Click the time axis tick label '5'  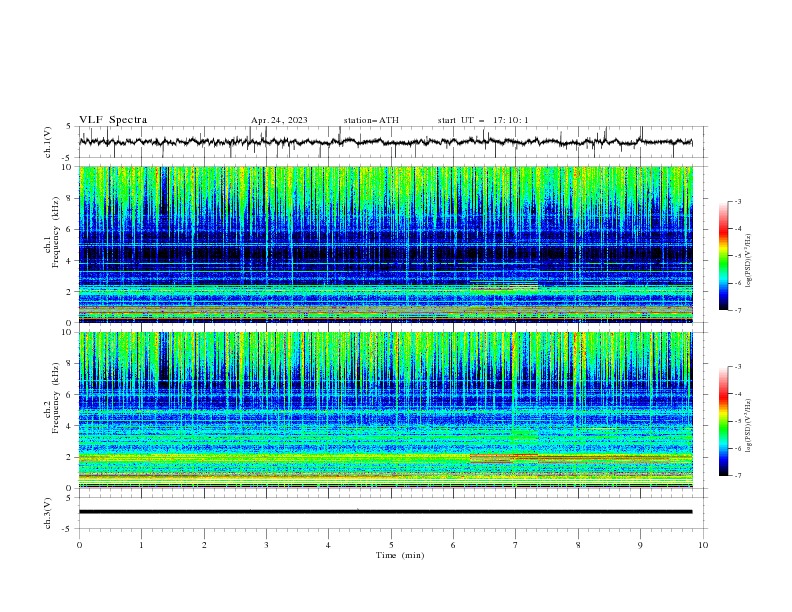(391, 545)
